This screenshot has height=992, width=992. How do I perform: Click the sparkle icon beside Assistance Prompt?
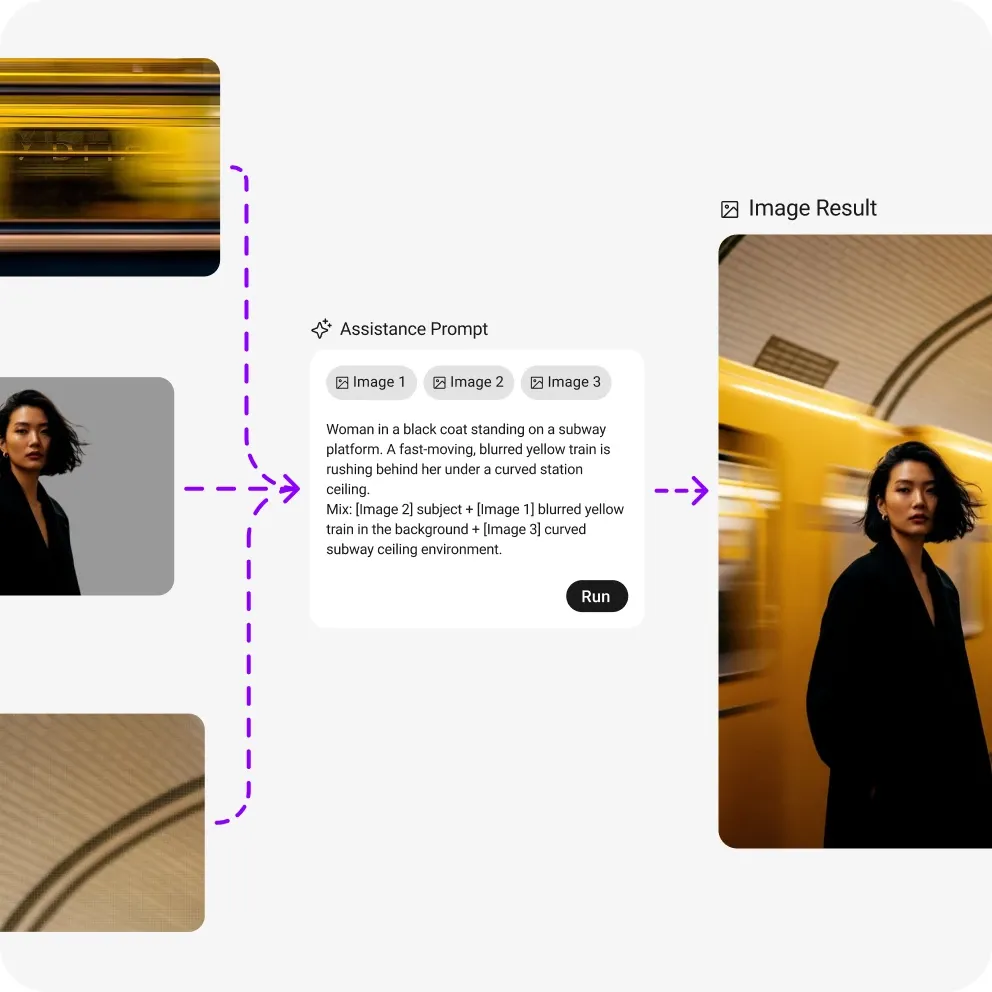(321, 328)
